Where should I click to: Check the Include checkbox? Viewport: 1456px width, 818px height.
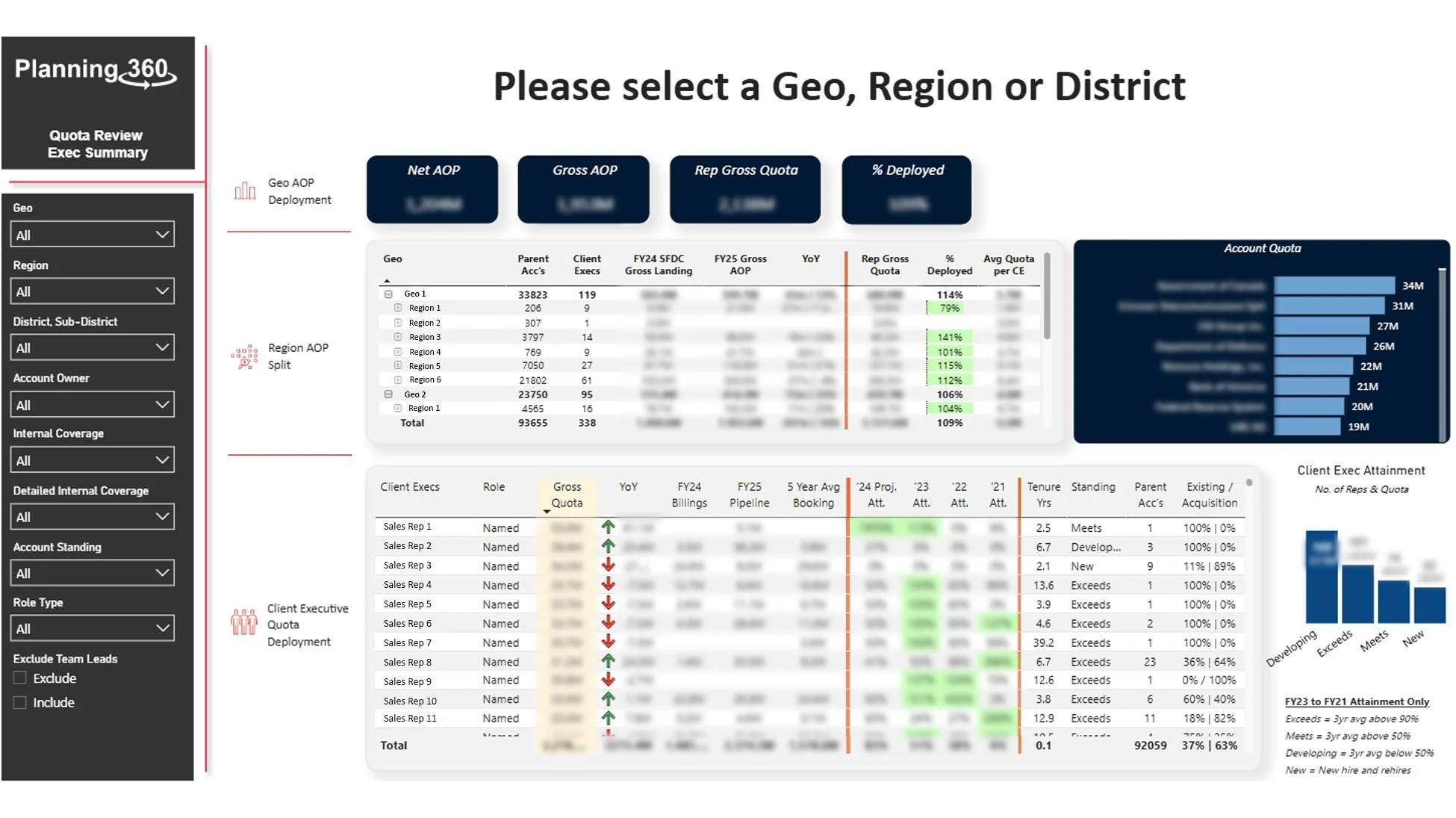click(19, 702)
